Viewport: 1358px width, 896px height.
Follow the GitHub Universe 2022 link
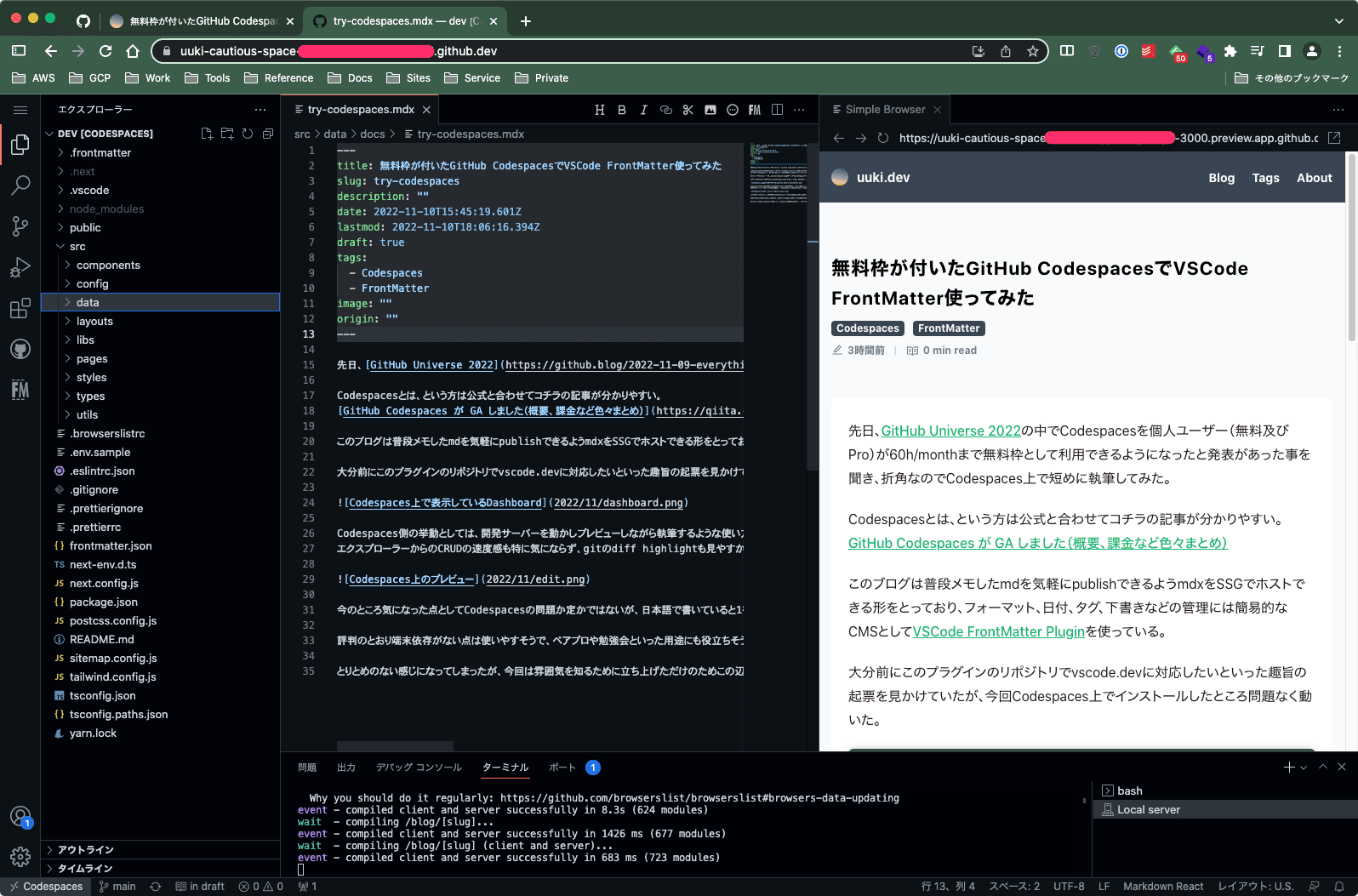950,431
